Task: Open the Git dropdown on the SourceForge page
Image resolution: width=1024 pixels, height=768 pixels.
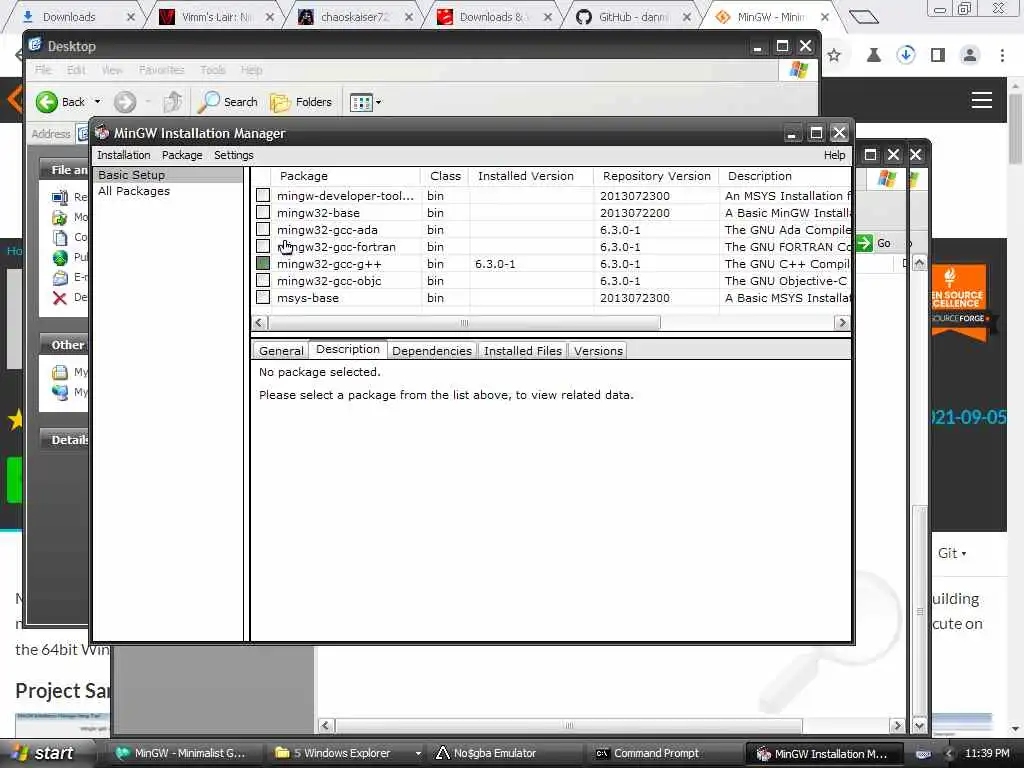Action: coord(952,553)
